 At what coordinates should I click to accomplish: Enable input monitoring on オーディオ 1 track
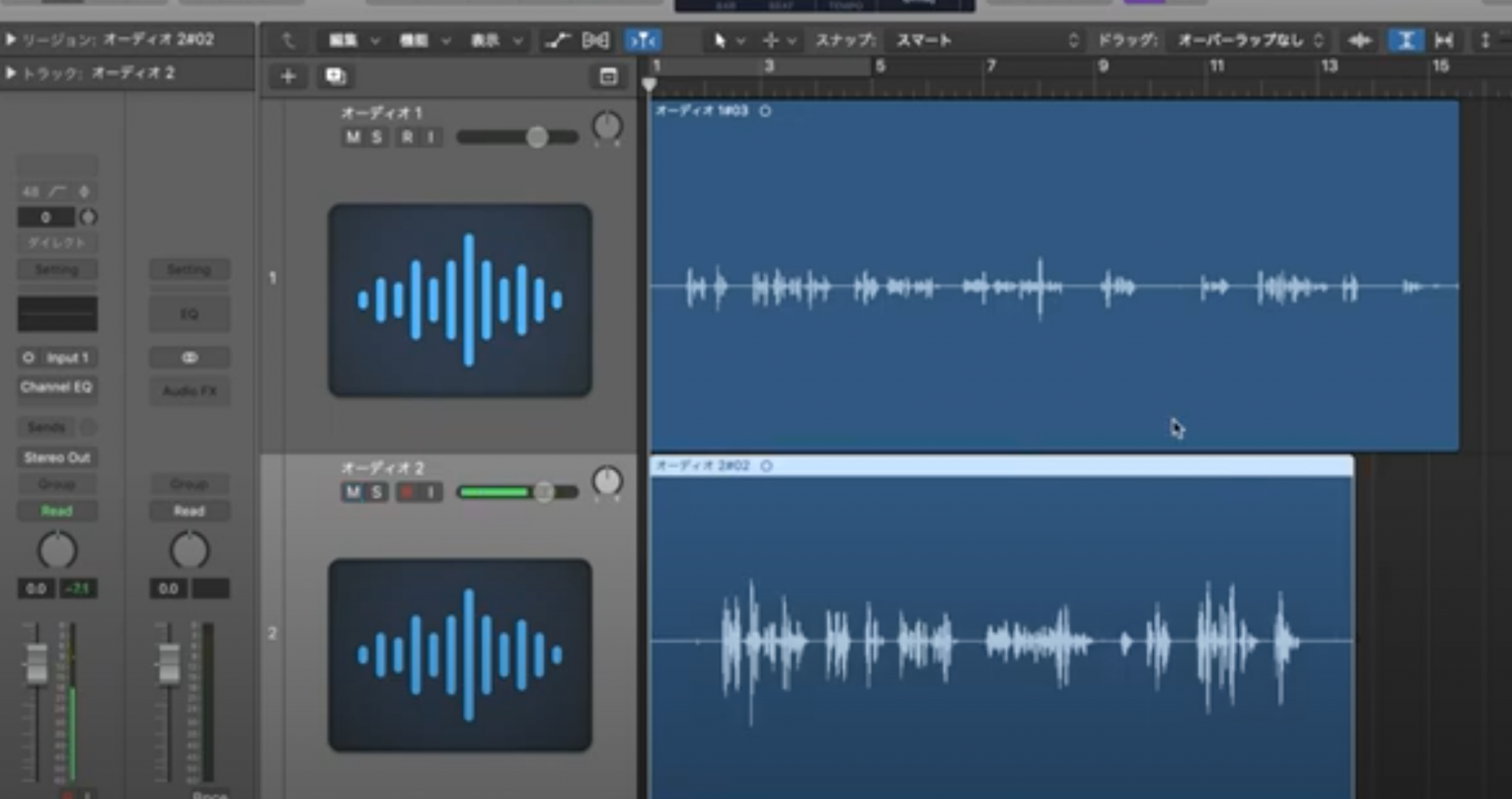(431, 137)
